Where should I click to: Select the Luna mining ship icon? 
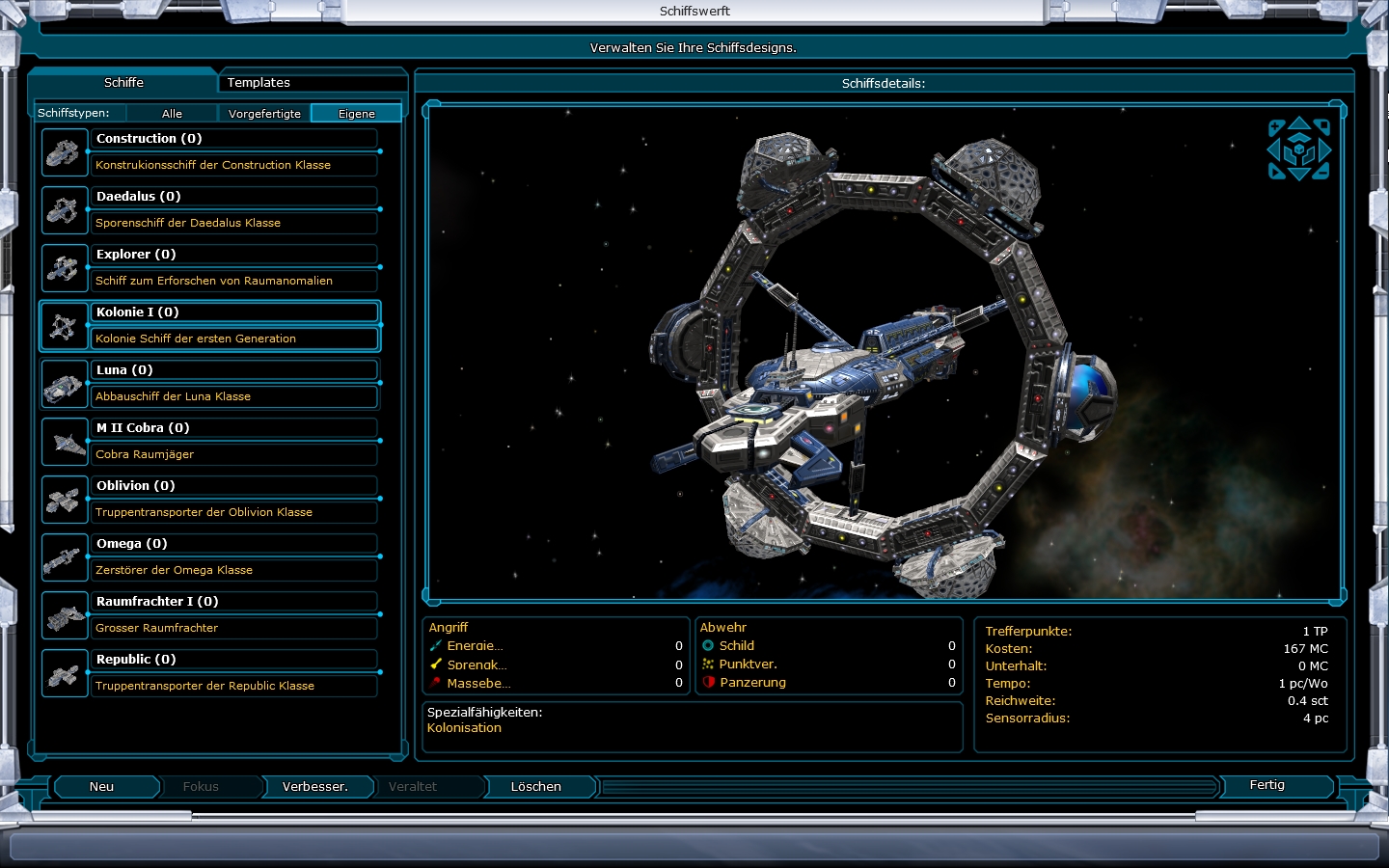coord(64,384)
